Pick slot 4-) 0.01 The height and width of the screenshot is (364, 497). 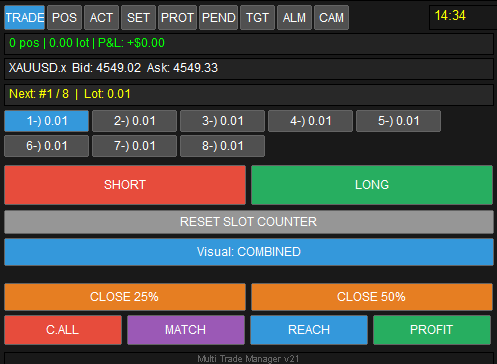pyautogui.click(x=310, y=121)
